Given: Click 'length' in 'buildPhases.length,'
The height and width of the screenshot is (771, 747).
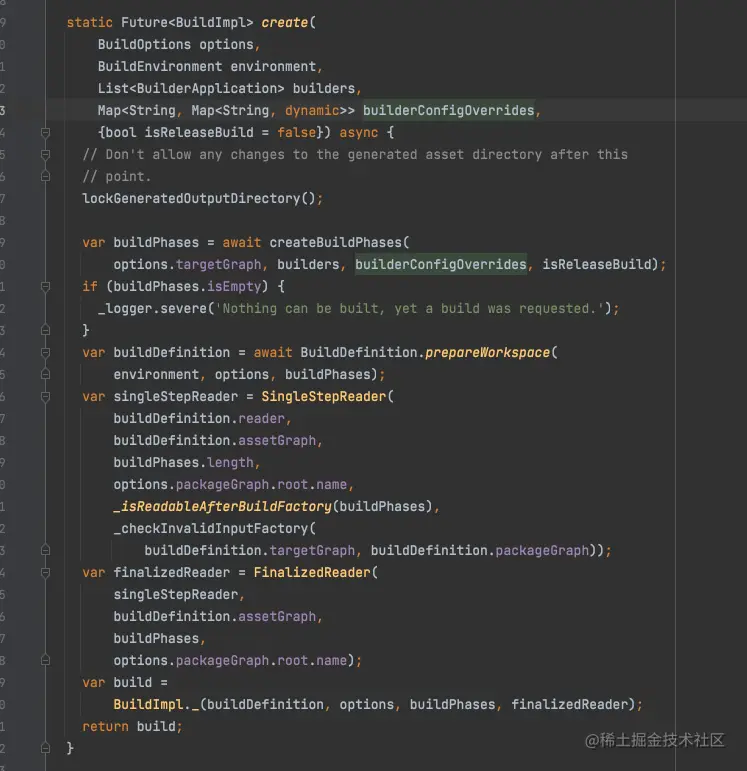Looking at the screenshot, I should [x=230, y=463].
